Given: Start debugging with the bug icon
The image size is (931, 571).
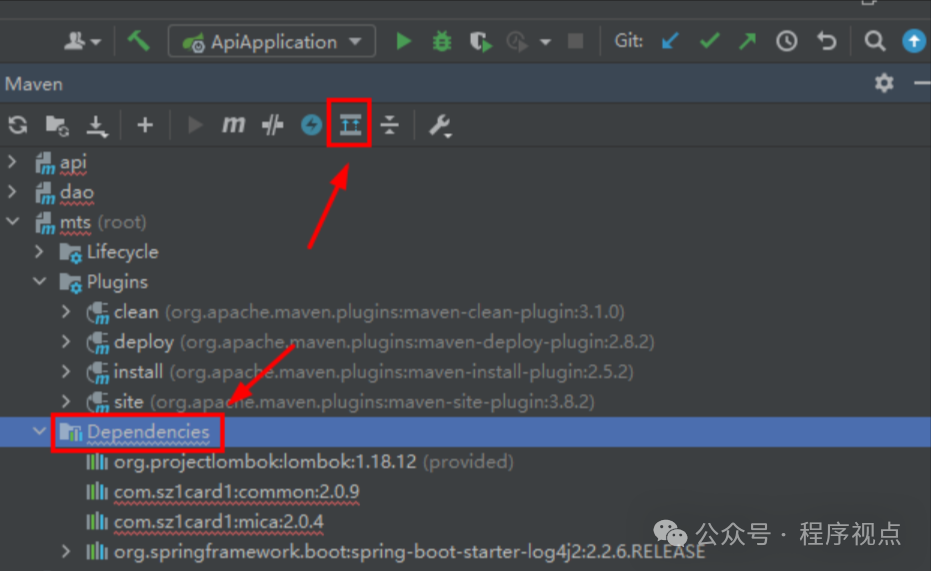Looking at the screenshot, I should [x=442, y=42].
